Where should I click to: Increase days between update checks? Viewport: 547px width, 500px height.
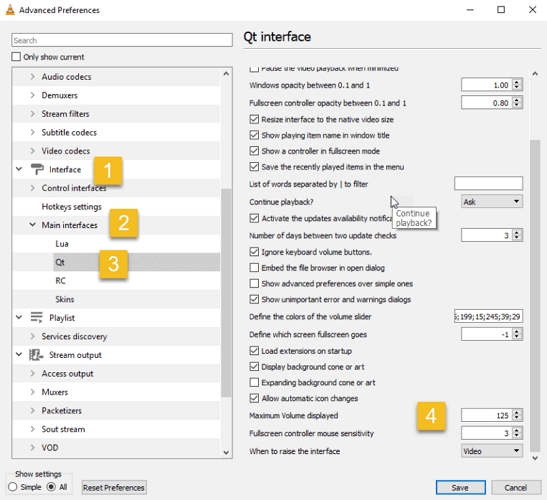(x=517, y=232)
